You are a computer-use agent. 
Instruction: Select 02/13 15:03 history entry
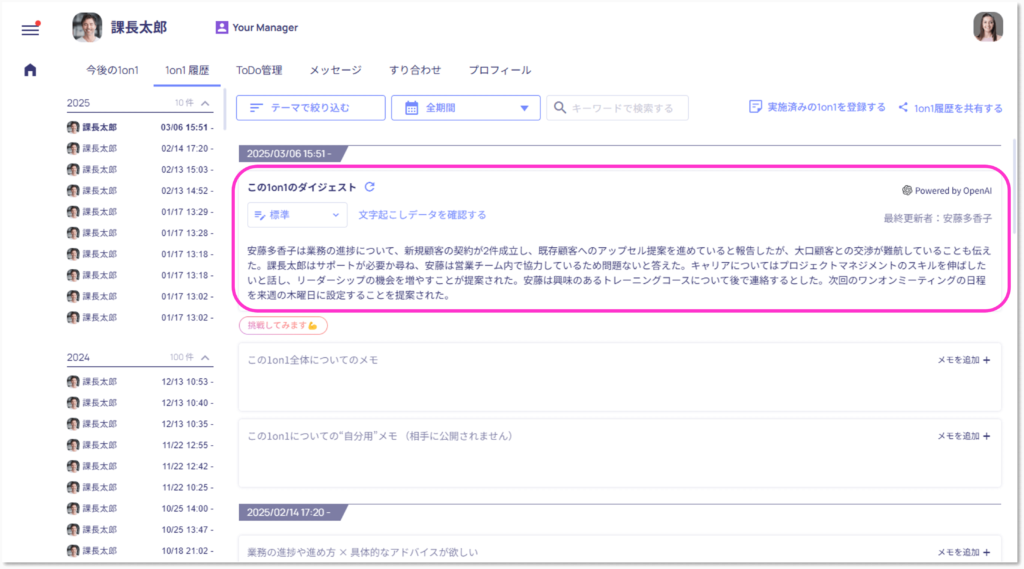pyautogui.click(x=140, y=169)
